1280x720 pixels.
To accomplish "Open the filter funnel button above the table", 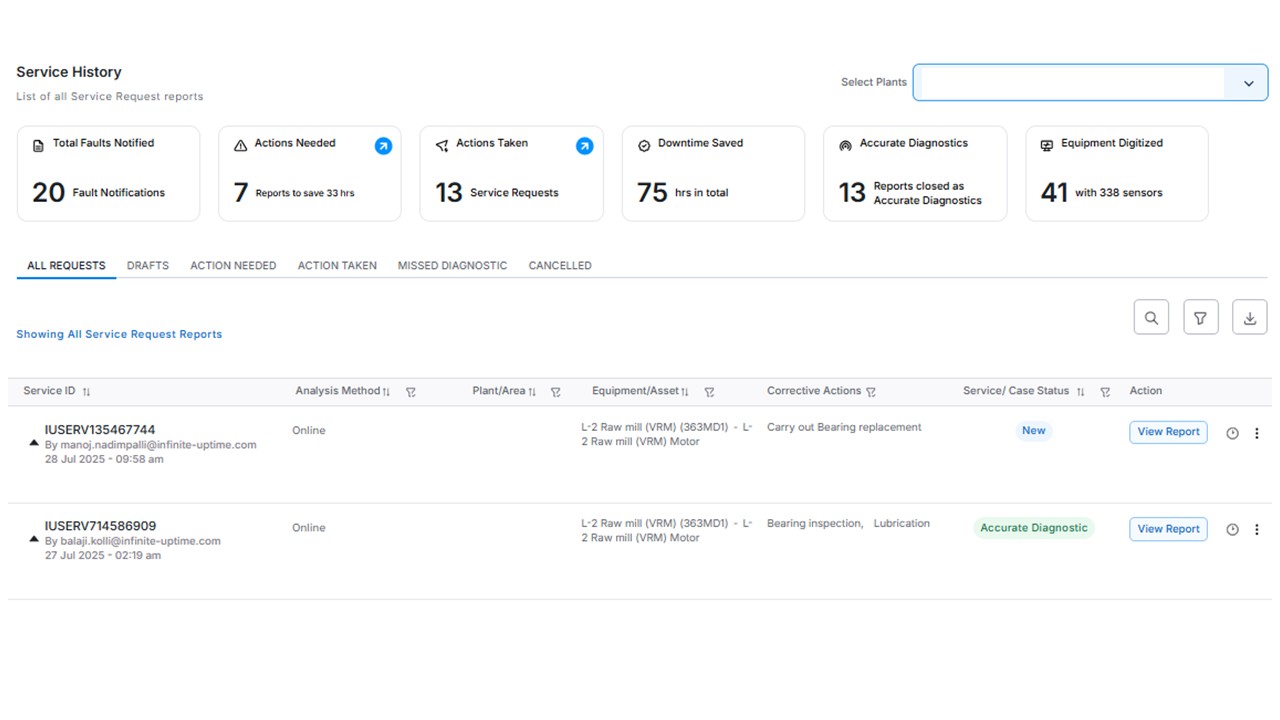I will click(1200, 318).
